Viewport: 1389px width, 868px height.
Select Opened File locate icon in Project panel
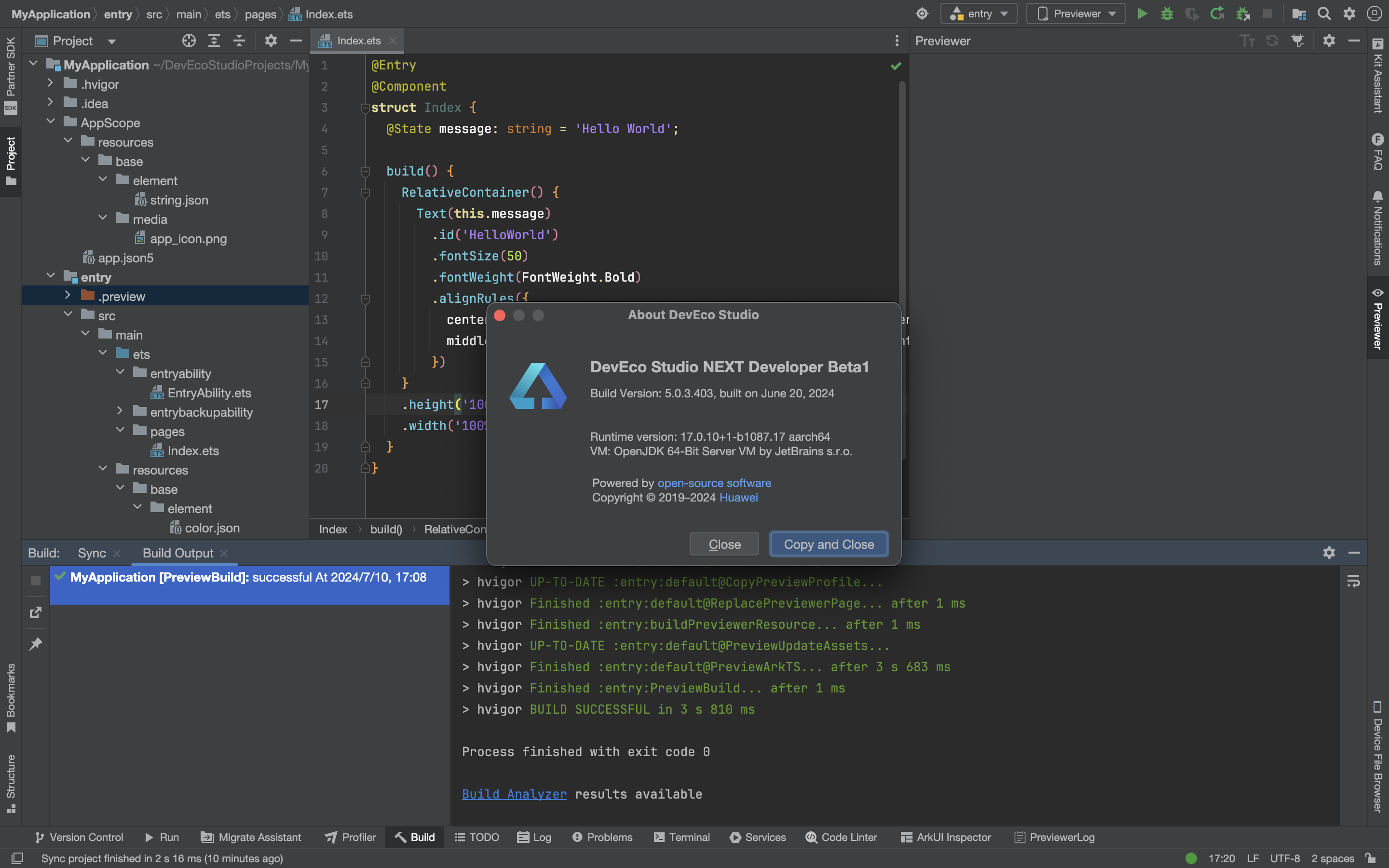189,41
